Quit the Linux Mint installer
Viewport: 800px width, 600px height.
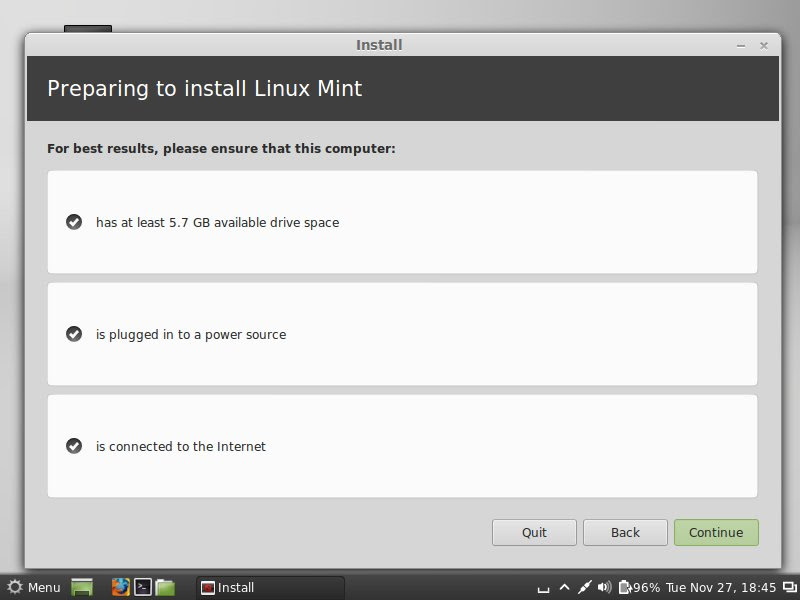534,532
